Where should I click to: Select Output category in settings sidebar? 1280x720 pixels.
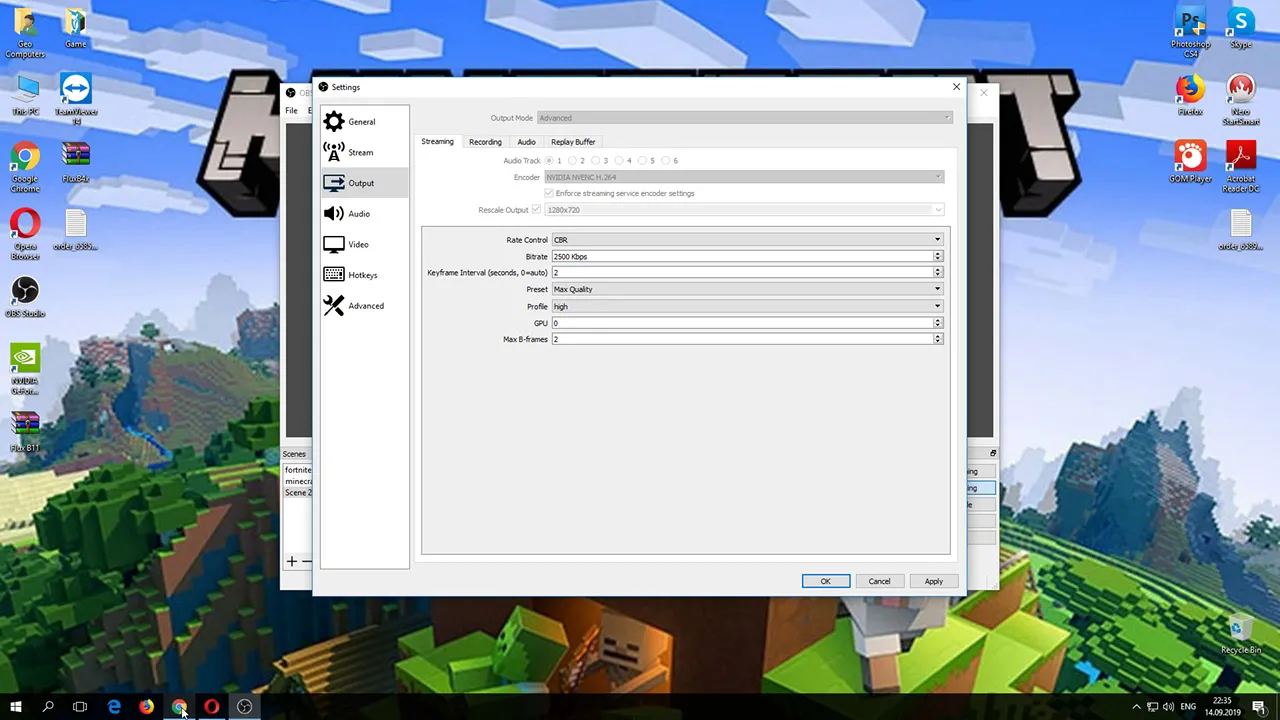pyautogui.click(x=364, y=183)
